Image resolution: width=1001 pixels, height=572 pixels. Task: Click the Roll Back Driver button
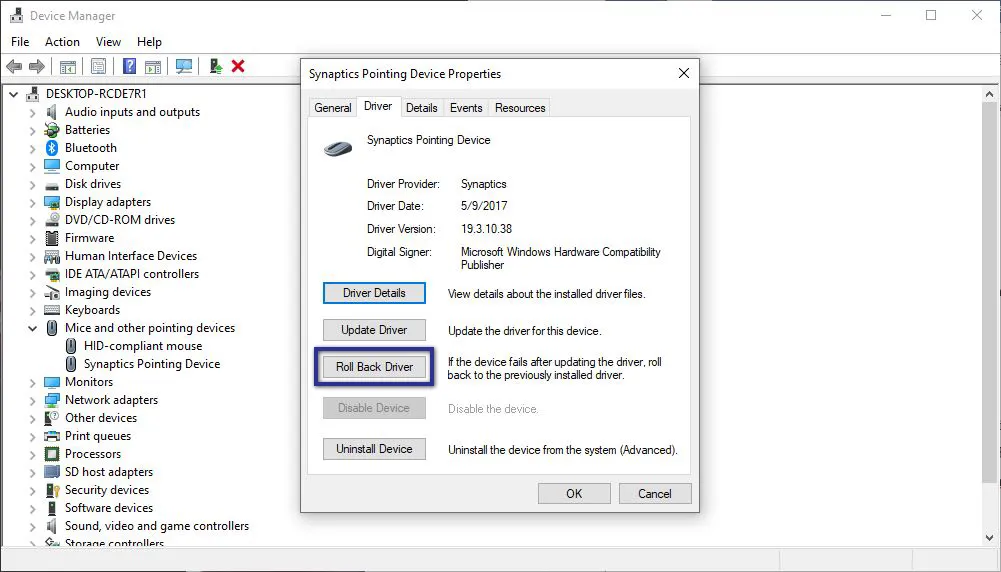tap(374, 367)
